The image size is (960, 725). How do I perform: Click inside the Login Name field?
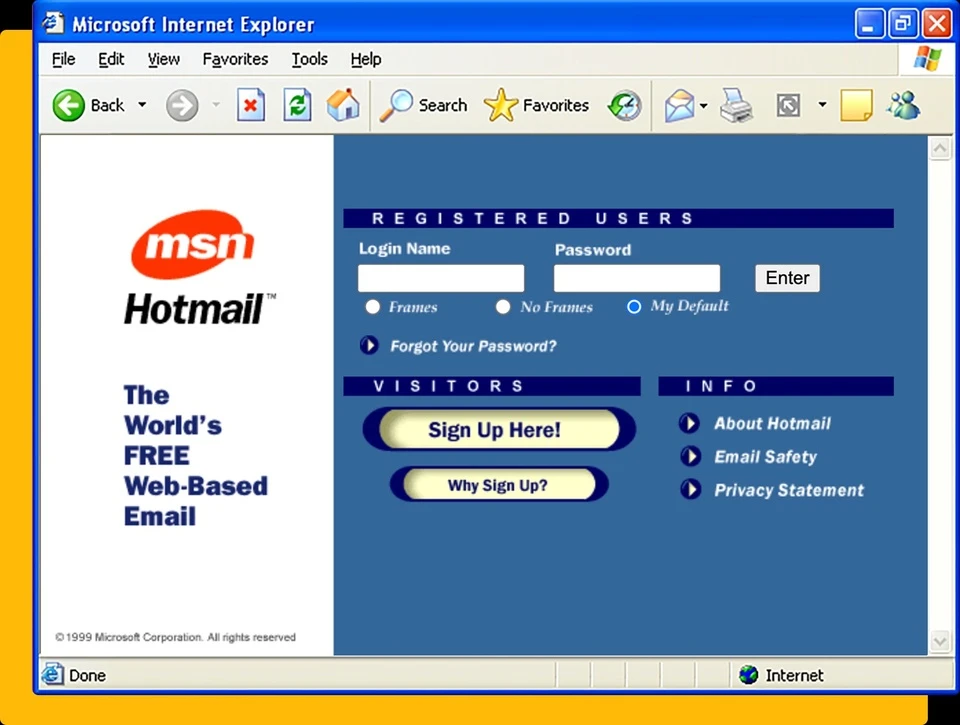point(440,277)
